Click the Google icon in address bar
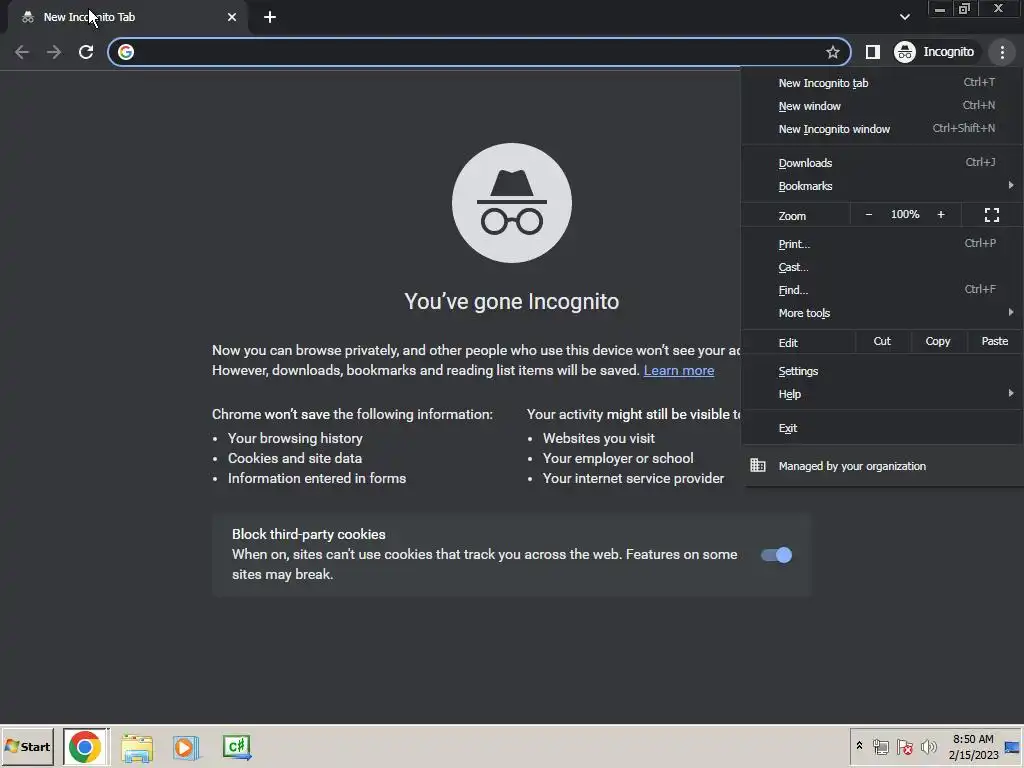The height and width of the screenshot is (768, 1024). tap(126, 52)
